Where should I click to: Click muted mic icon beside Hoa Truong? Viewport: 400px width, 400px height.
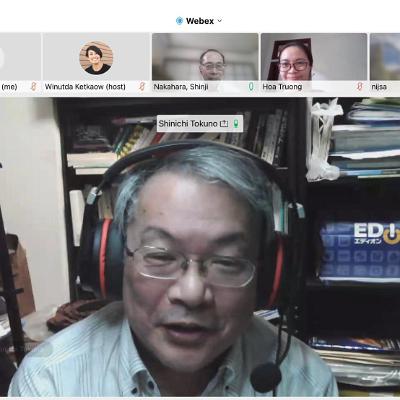pos(359,87)
